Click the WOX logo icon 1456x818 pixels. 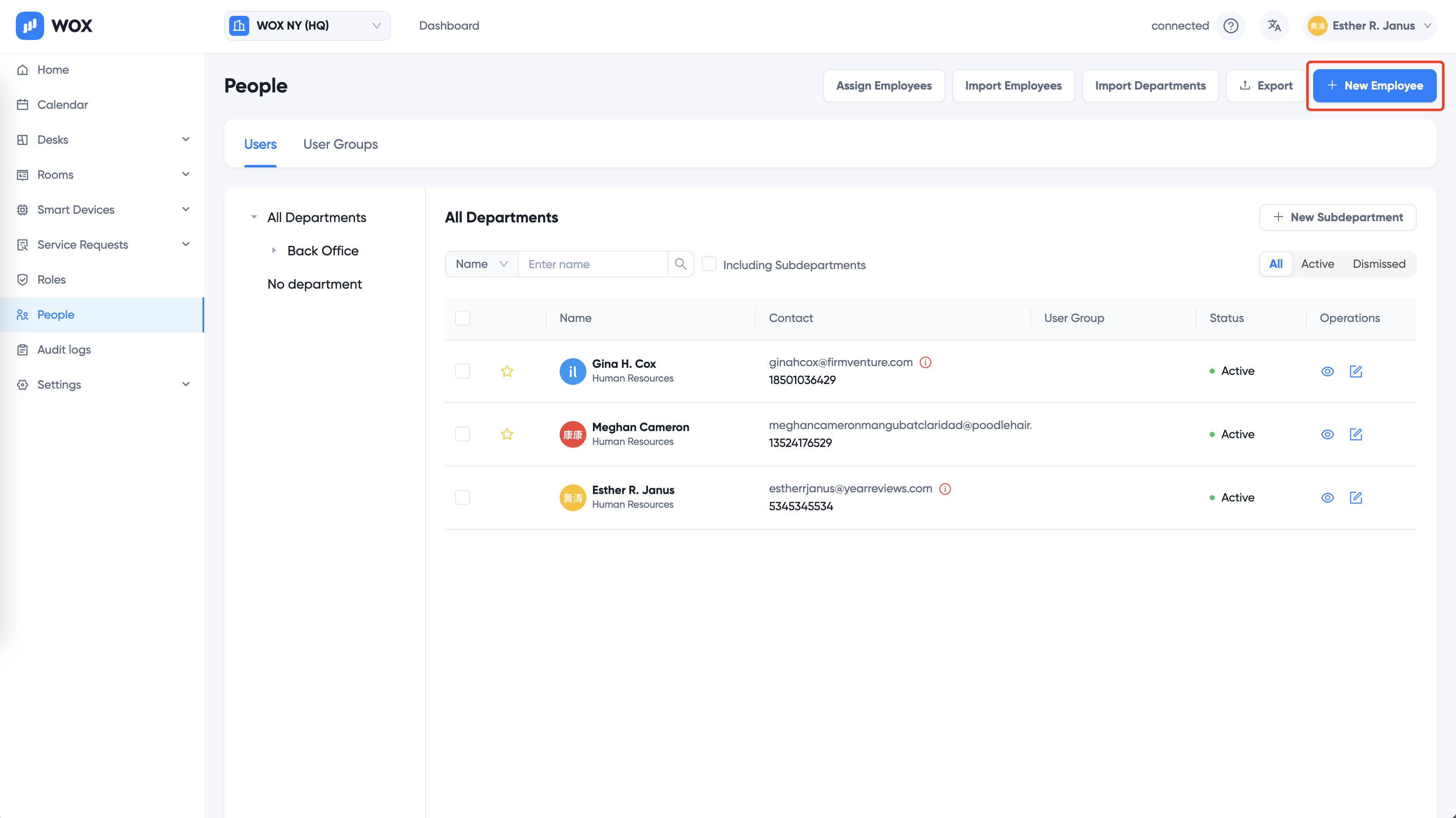30,25
